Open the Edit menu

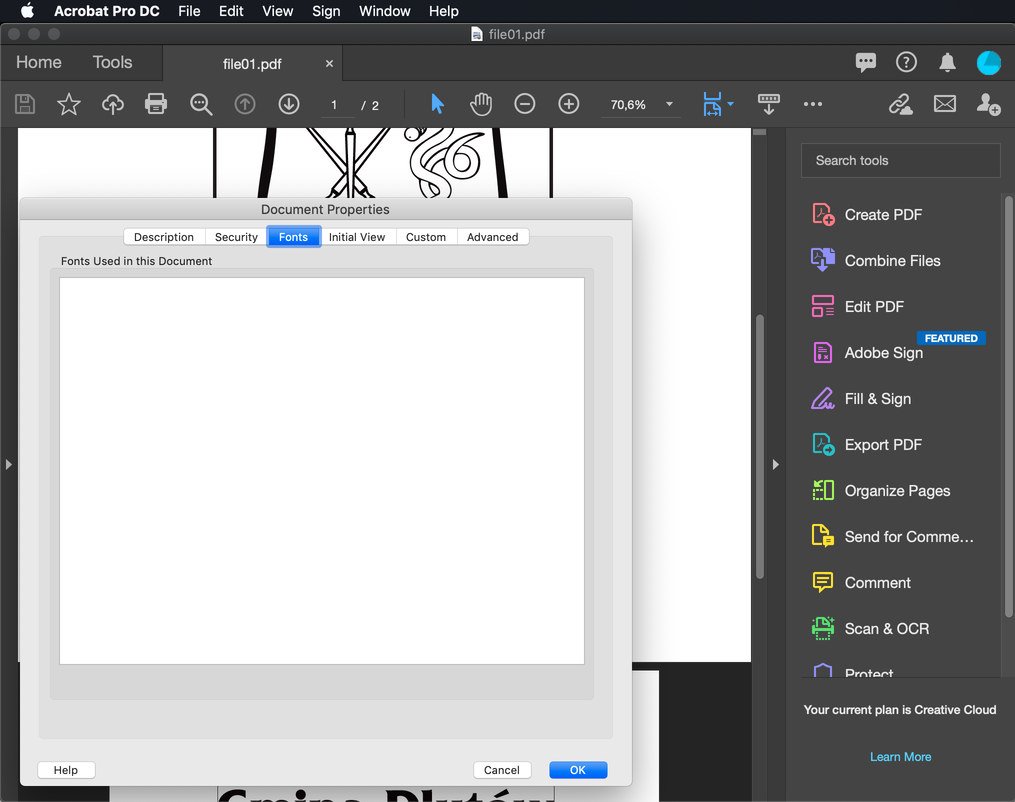pos(231,11)
